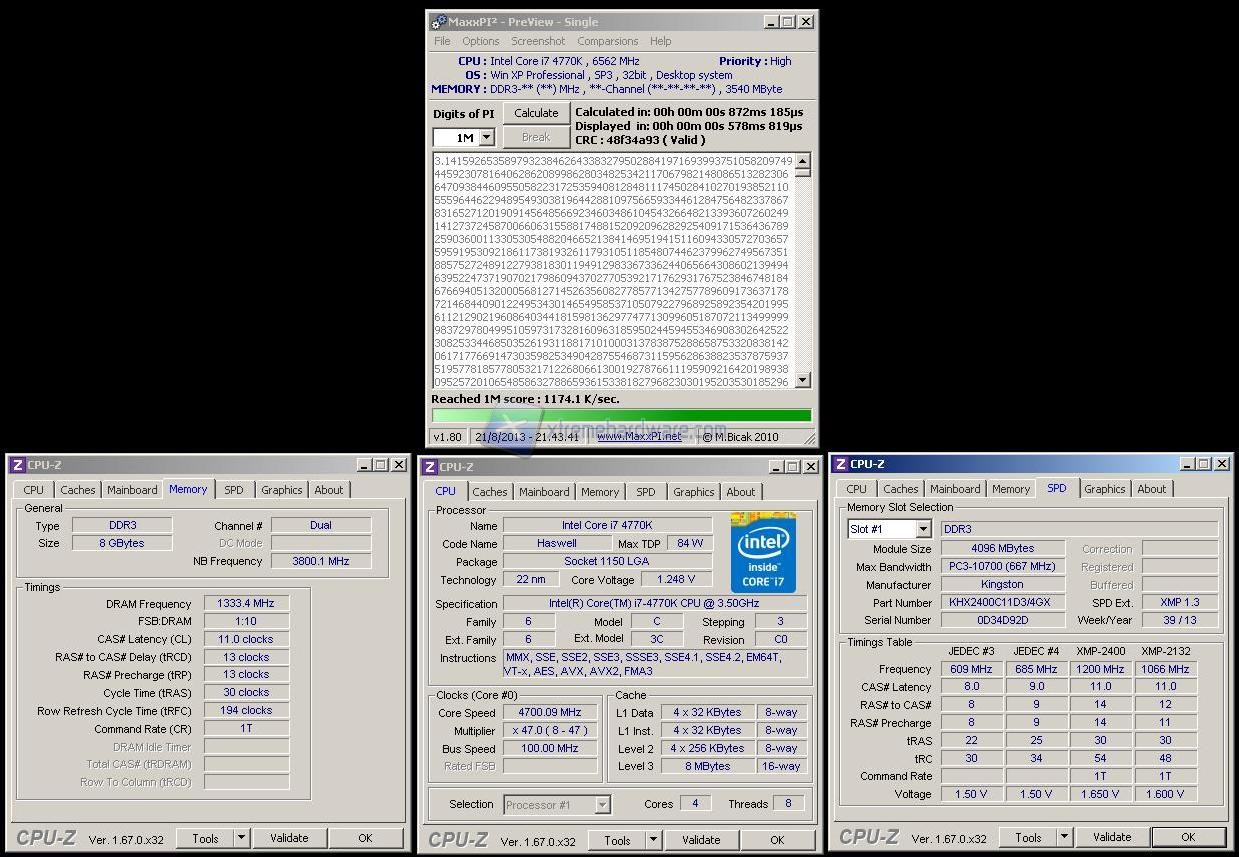Open Caches tab in Memory CPU-Z window

pyautogui.click(x=77, y=490)
